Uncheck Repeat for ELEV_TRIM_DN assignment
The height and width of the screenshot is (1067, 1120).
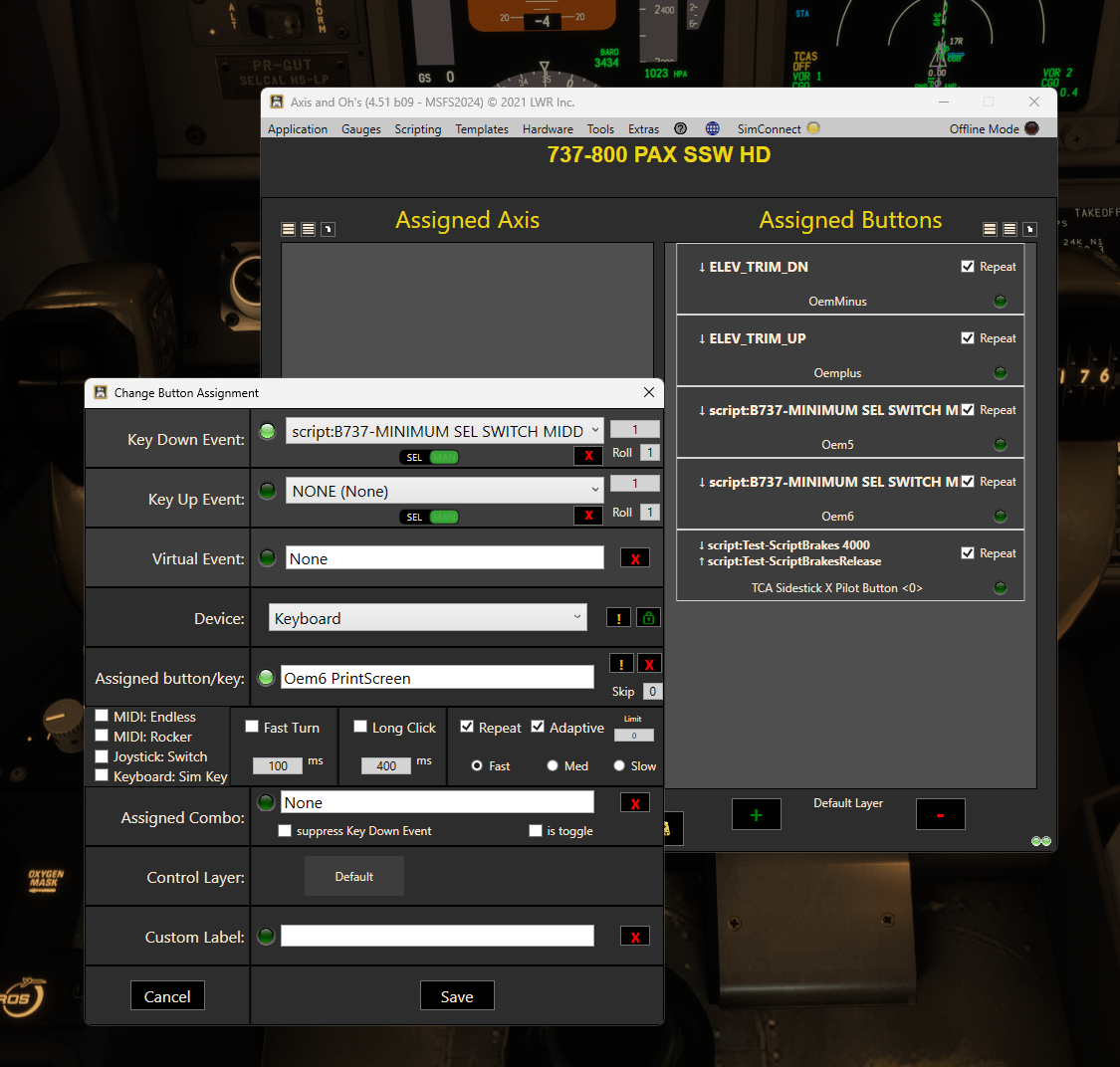(x=967, y=267)
